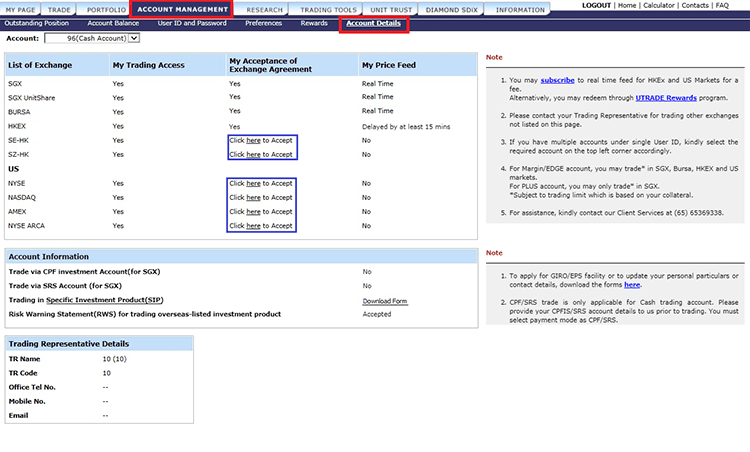Viewport: 750px width, 452px height.
Task: Open the Rewards submenu
Action: [314, 23]
